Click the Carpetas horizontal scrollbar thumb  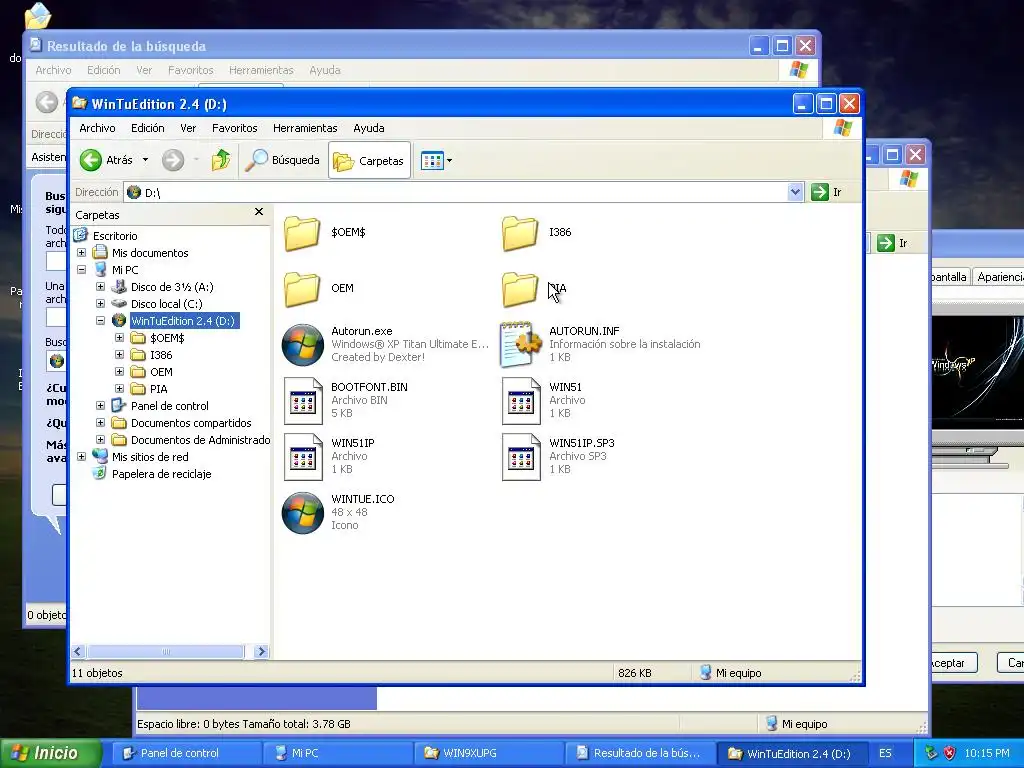(166, 651)
